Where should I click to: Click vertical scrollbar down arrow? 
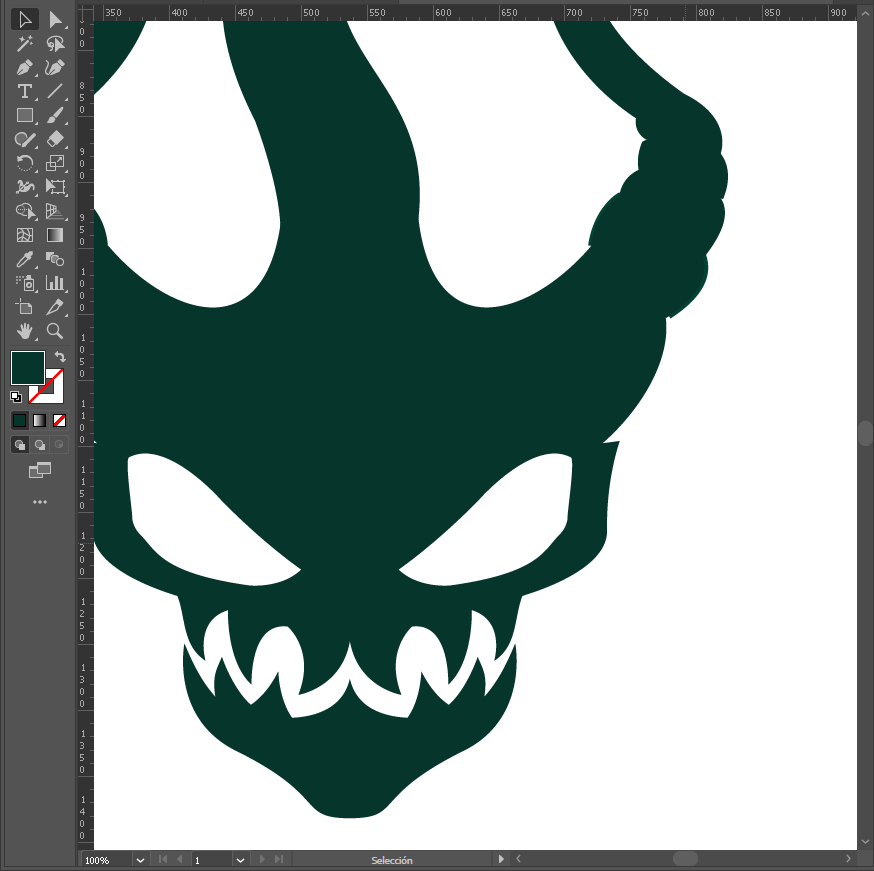pos(865,842)
